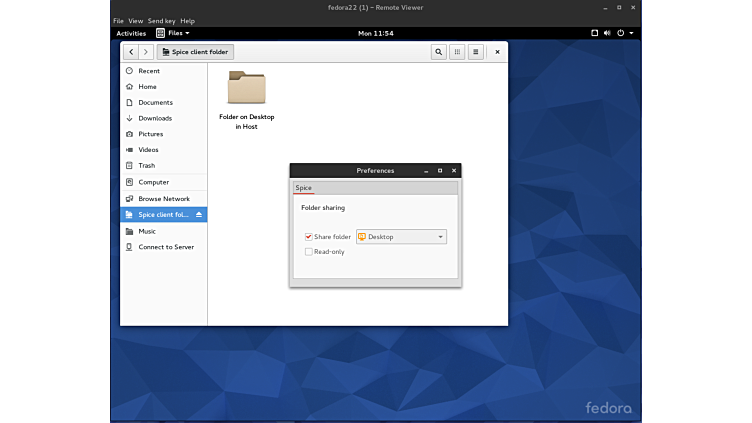Image resolution: width=752 pixels, height=423 pixels.
Task: Click the Activities button
Action: click(x=131, y=33)
